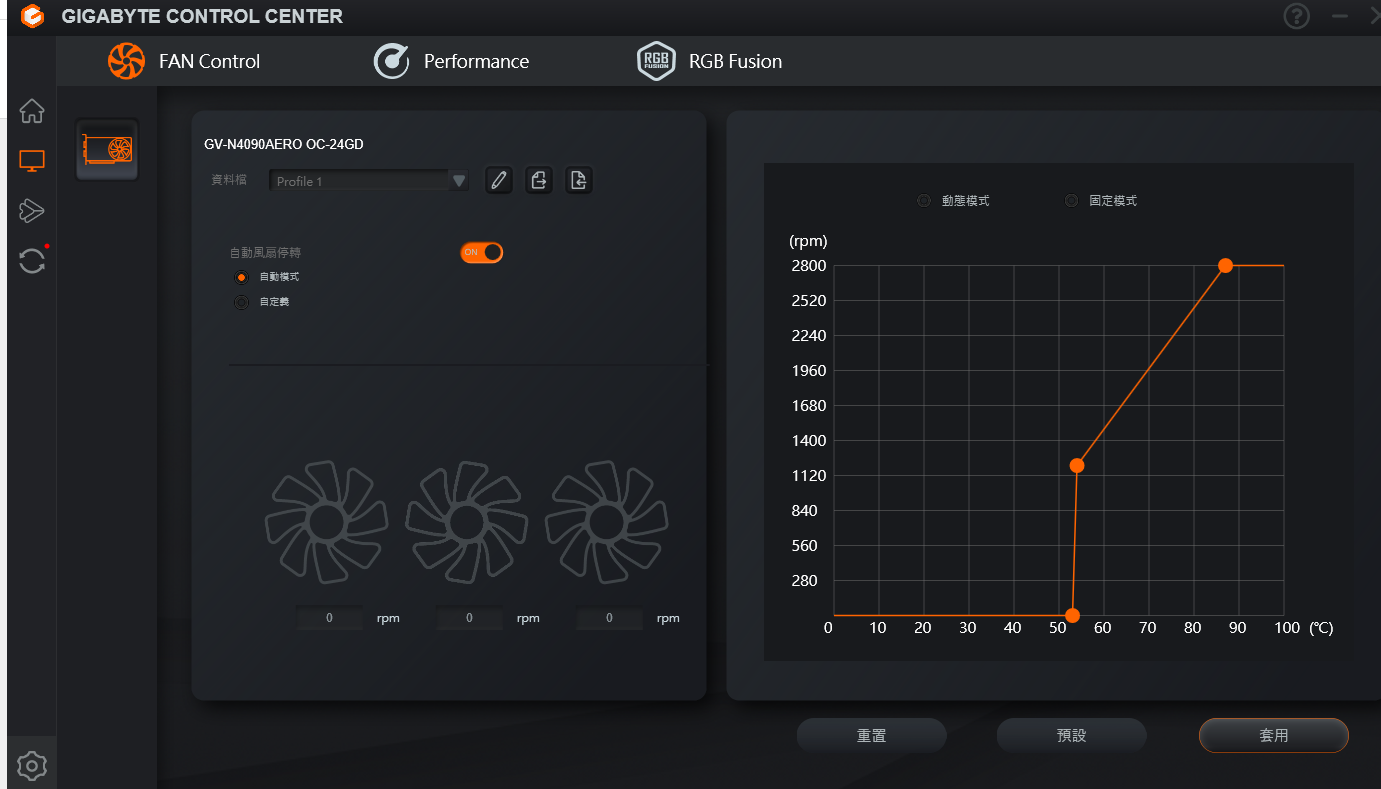Click the 2800 rpm fan curve point

pos(1225,266)
